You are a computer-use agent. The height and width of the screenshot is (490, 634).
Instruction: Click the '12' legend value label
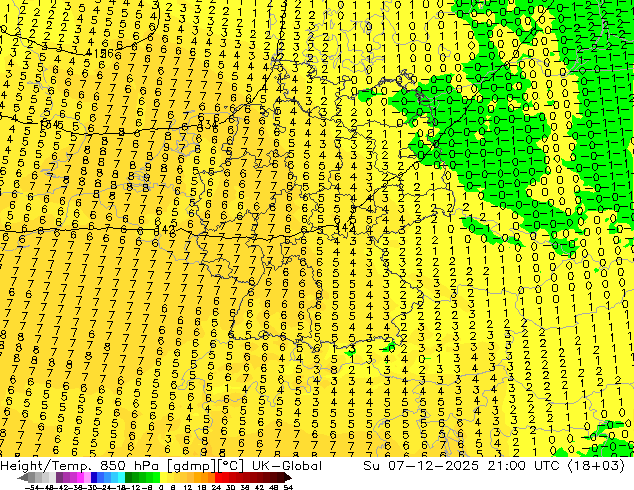pos(188,487)
